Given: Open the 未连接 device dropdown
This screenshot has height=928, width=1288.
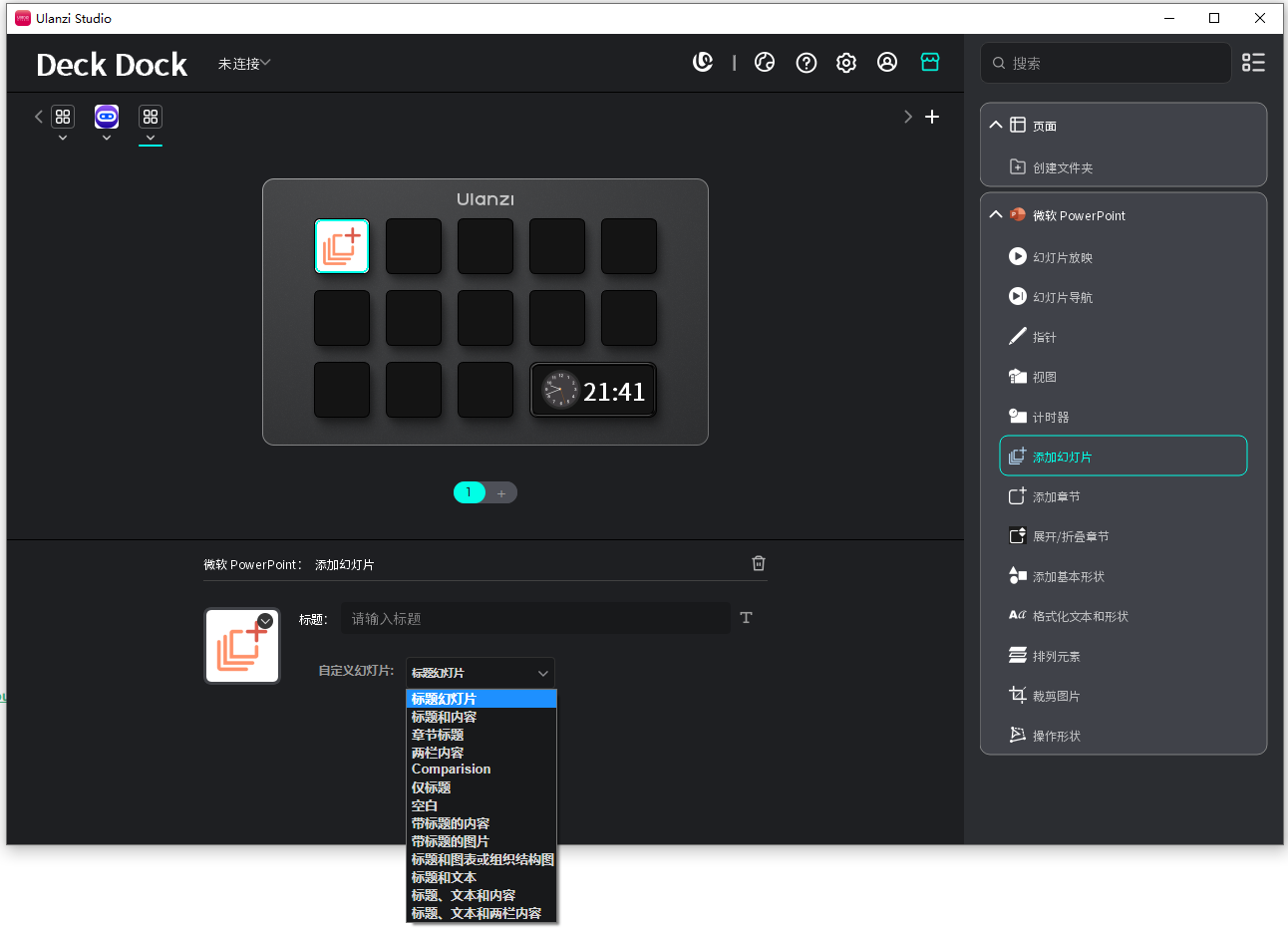Looking at the screenshot, I should coord(244,64).
